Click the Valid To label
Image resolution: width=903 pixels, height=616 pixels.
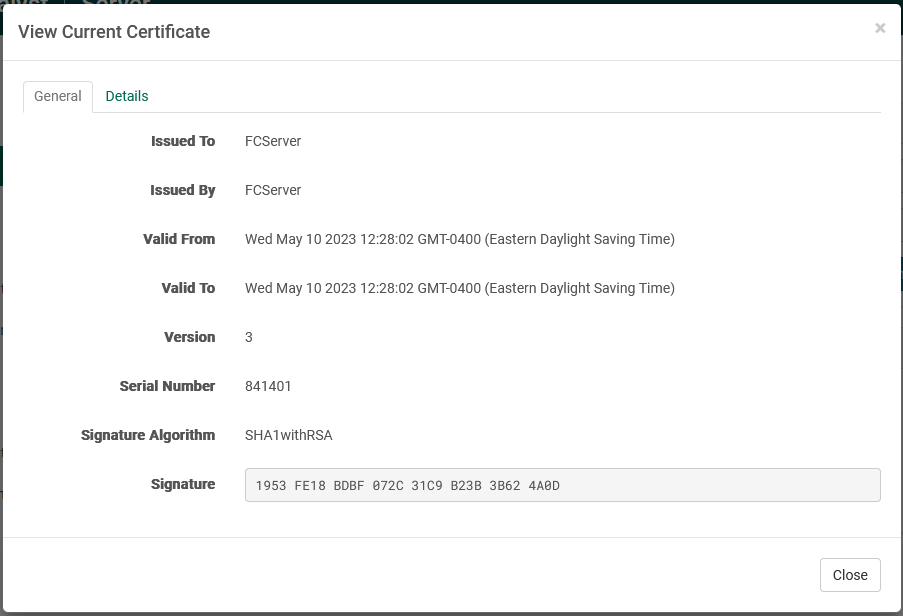pyautogui.click(x=188, y=288)
